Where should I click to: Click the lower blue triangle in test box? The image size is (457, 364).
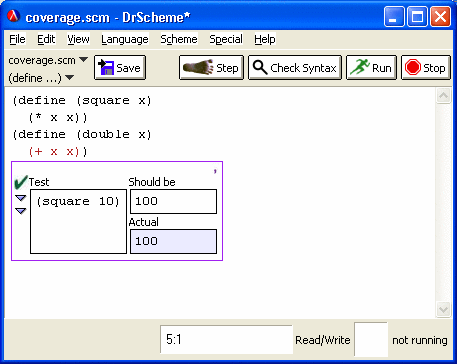[x=21, y=211]
